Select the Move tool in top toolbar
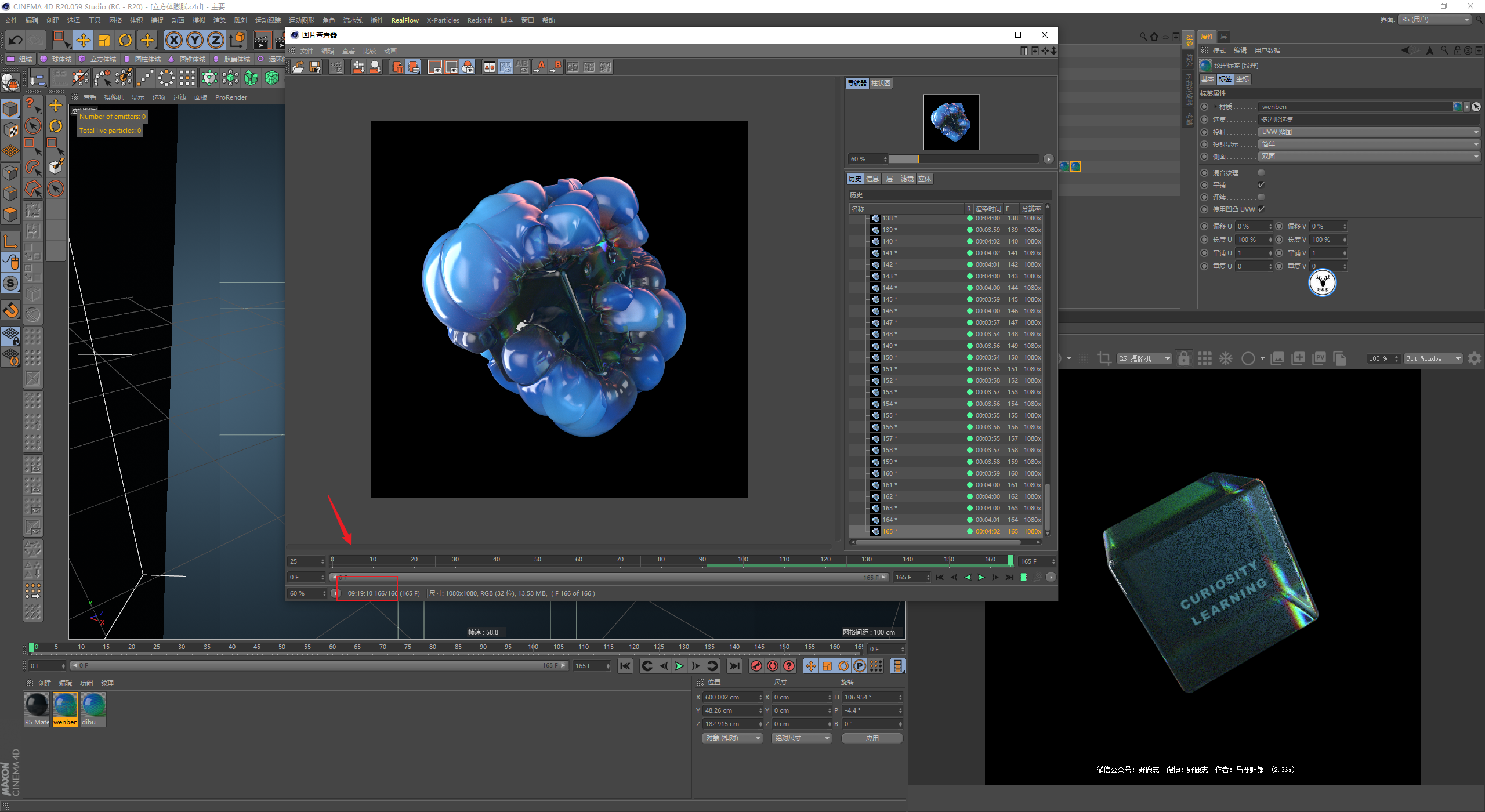Viewport: 1485px width, 812px height. click(84, 40)
